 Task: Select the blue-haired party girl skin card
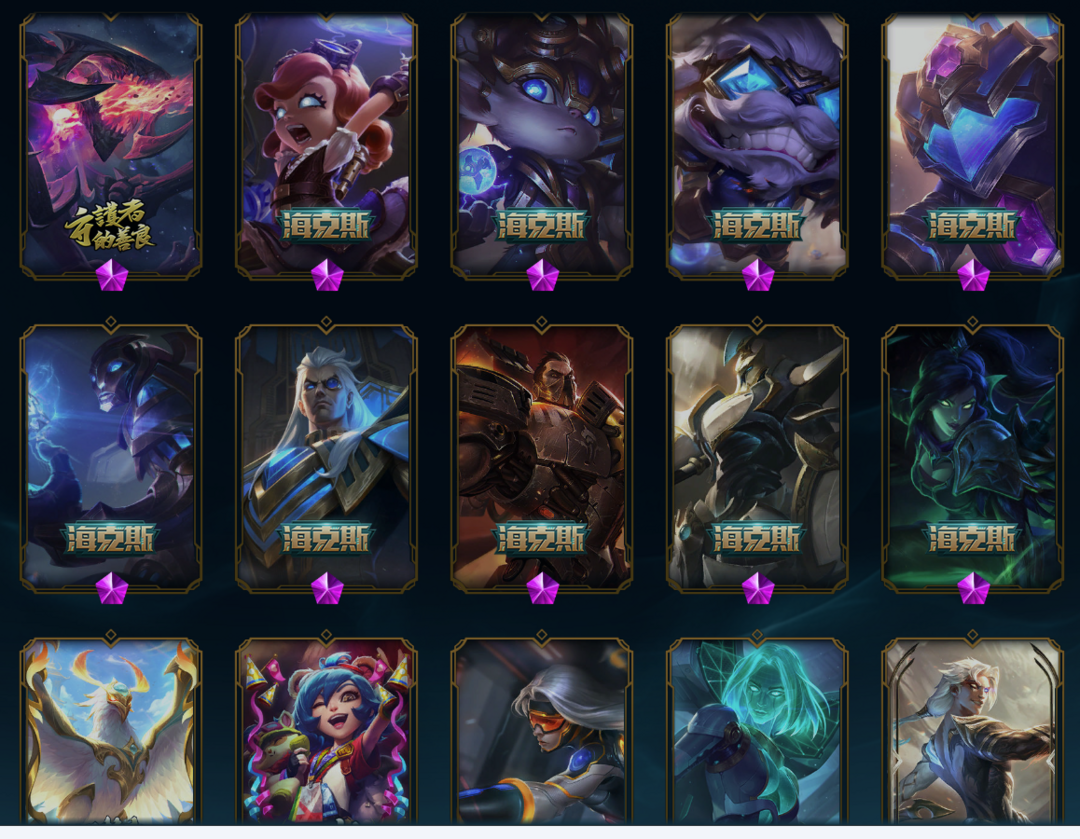pos(326,730)
